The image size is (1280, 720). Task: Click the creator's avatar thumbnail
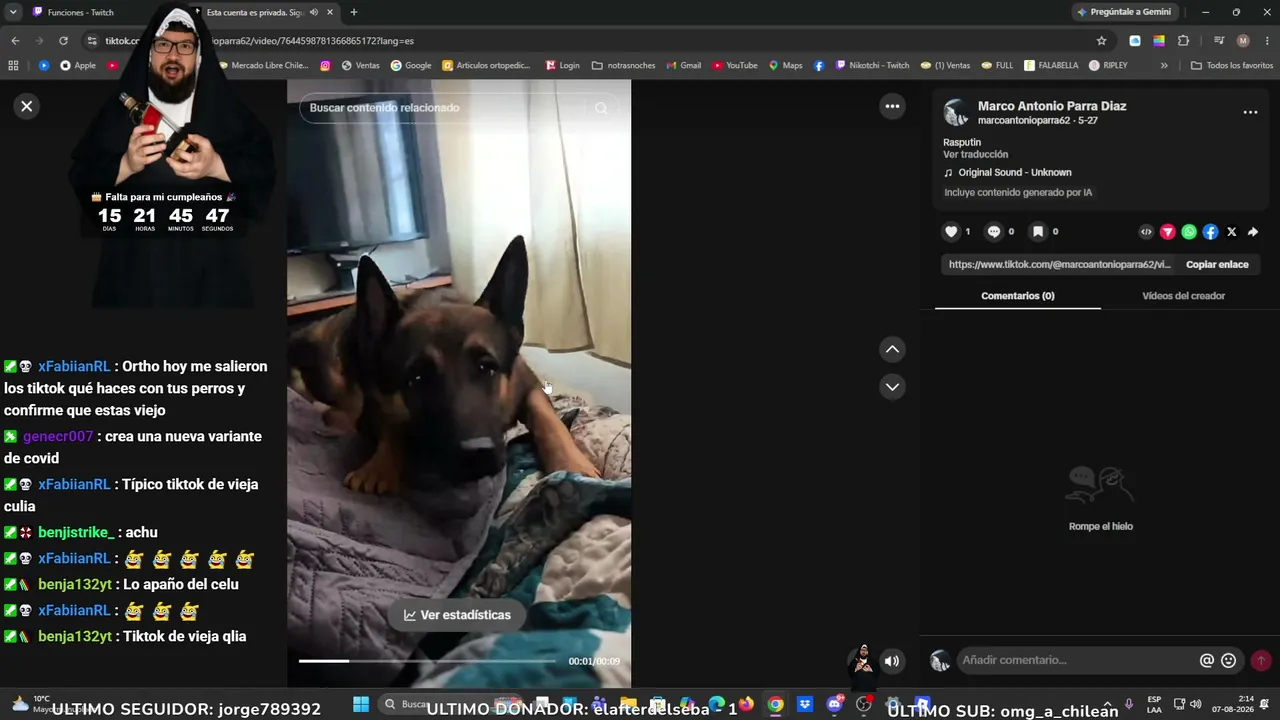(x=956, y=113)
